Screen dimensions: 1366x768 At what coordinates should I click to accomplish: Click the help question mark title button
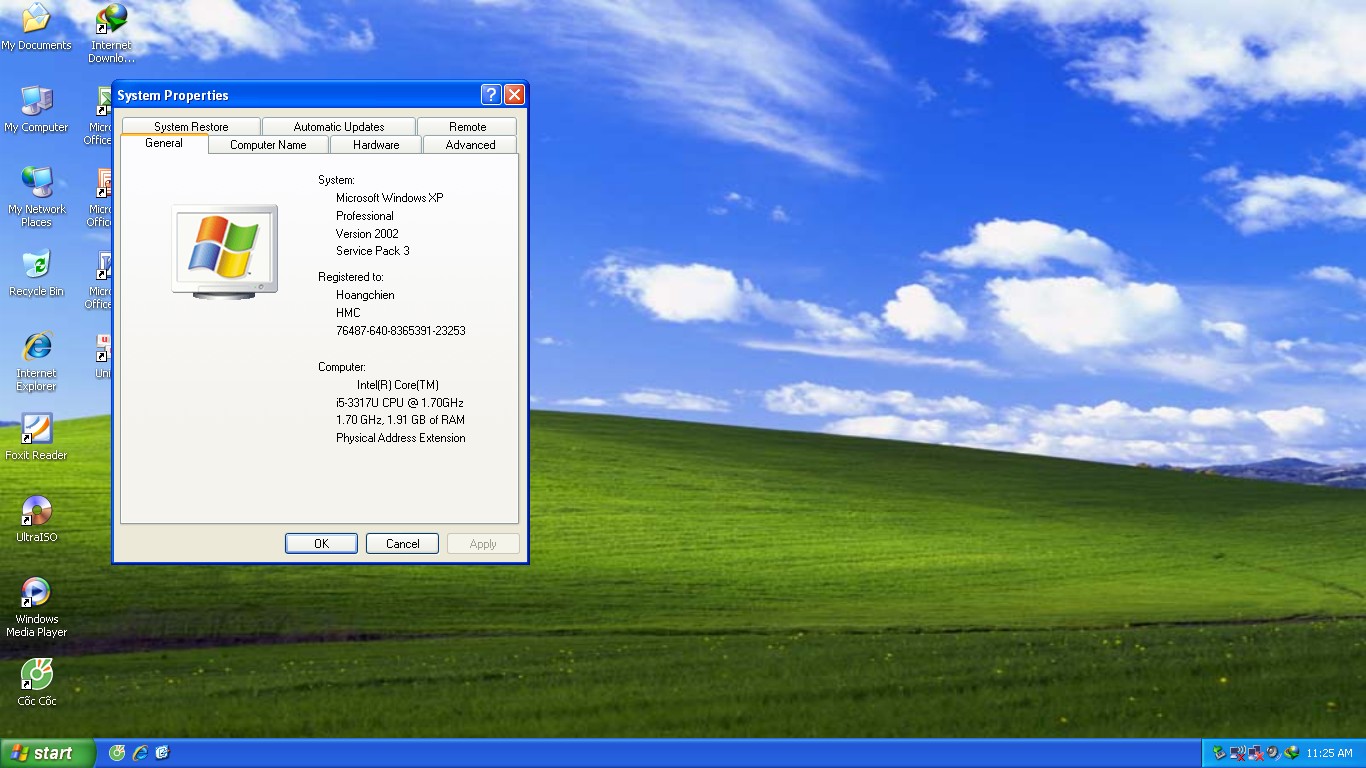point(491,95)
